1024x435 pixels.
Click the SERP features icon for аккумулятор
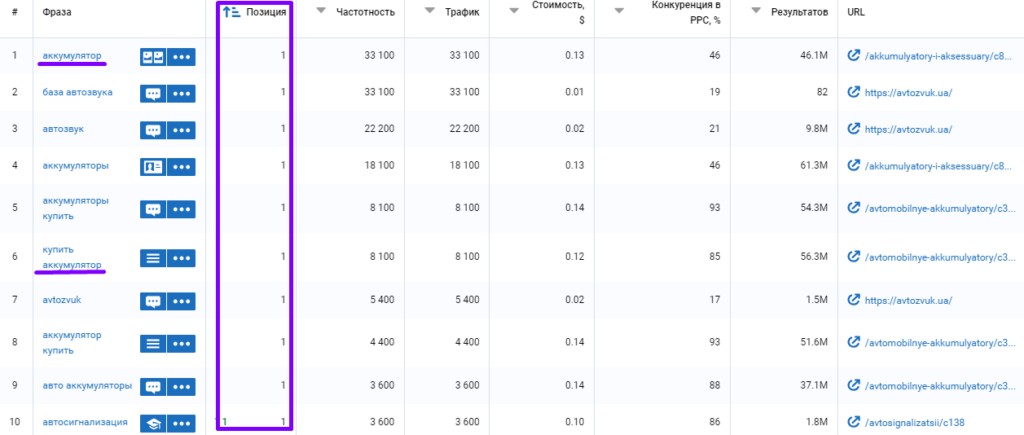click(153, 56)
